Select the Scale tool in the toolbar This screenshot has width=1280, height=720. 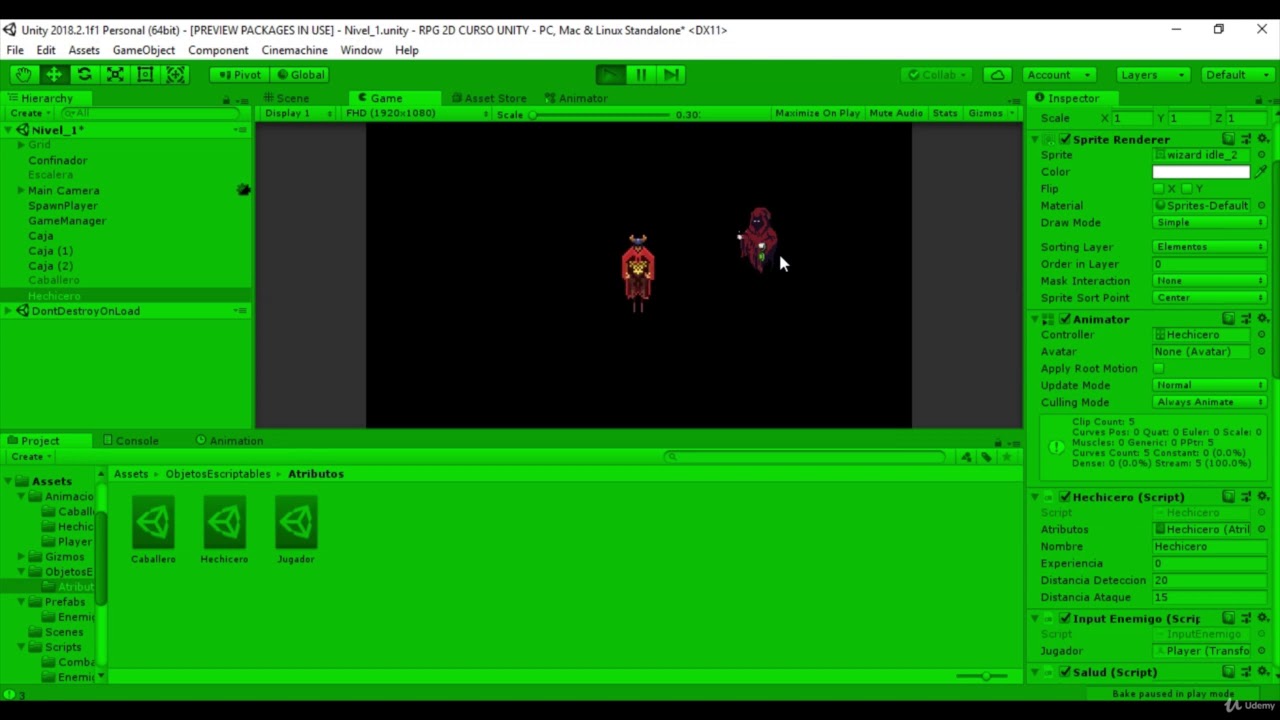coord(115,74)
